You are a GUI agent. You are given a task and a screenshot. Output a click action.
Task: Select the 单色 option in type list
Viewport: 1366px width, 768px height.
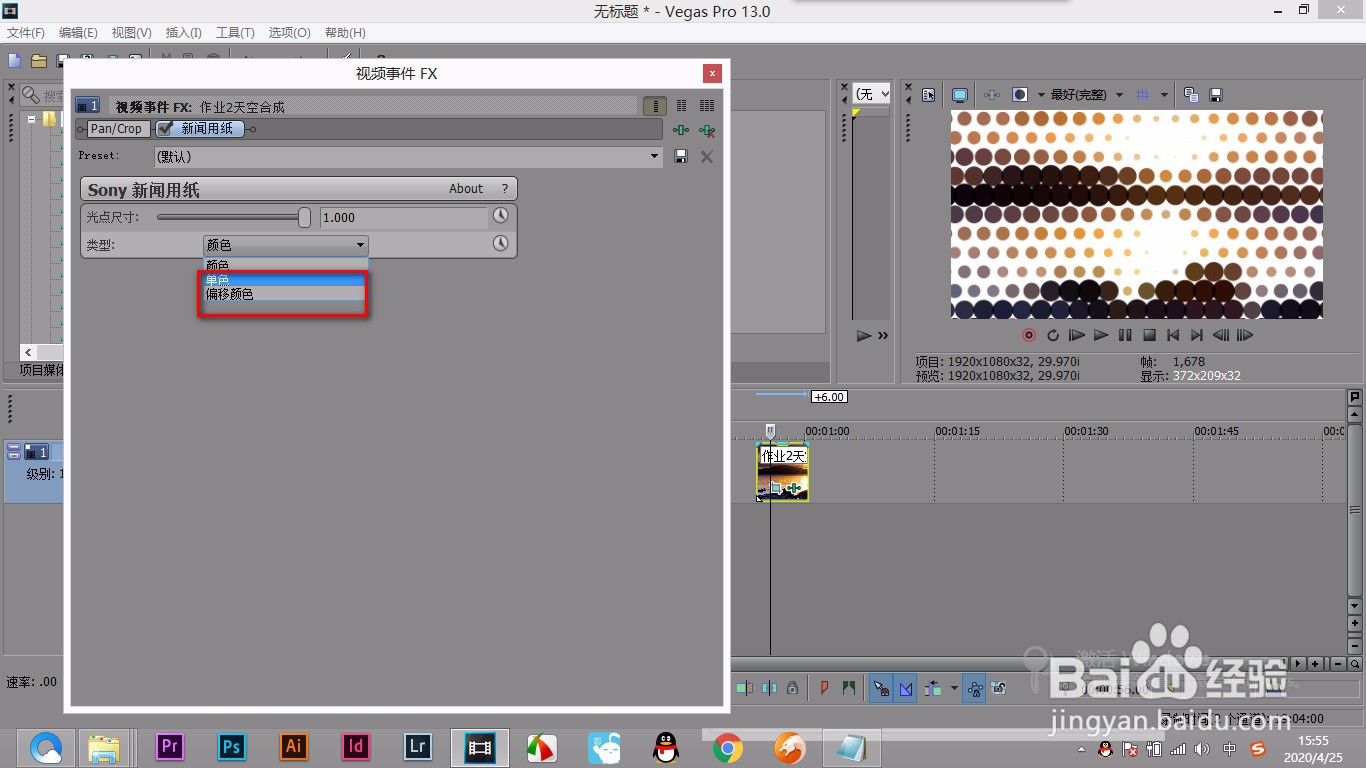284,280
